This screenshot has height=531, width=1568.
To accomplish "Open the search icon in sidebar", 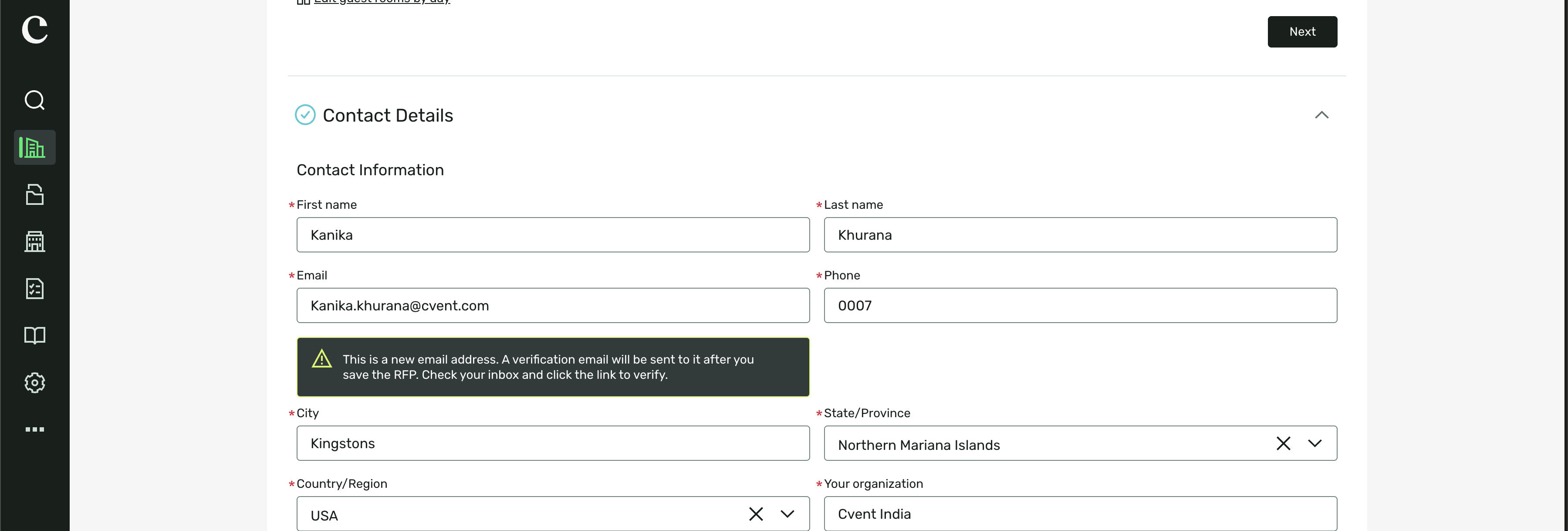I will pyautogui.click(x=35, y=100).
